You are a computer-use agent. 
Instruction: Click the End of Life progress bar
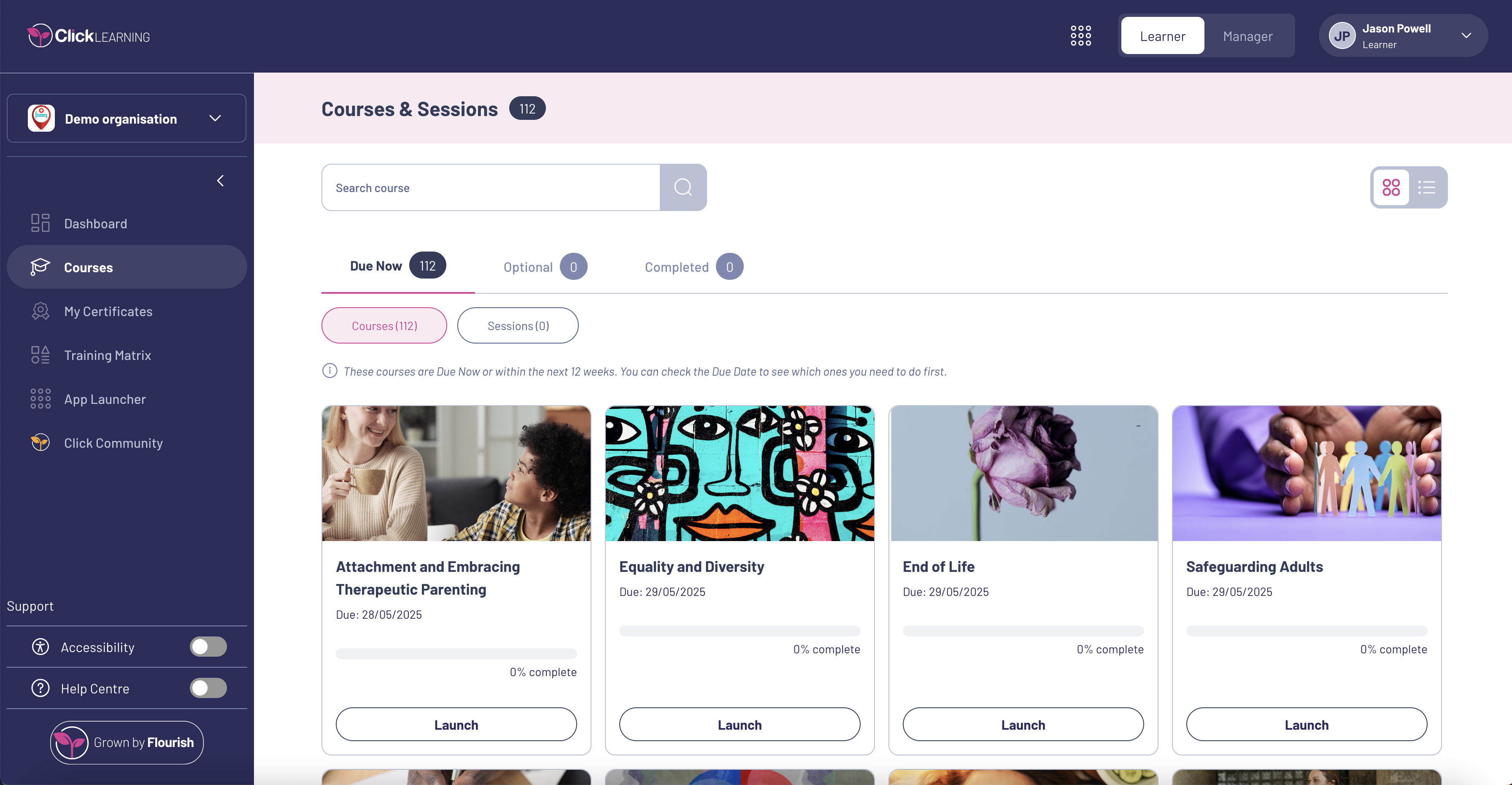(1023, 631)
